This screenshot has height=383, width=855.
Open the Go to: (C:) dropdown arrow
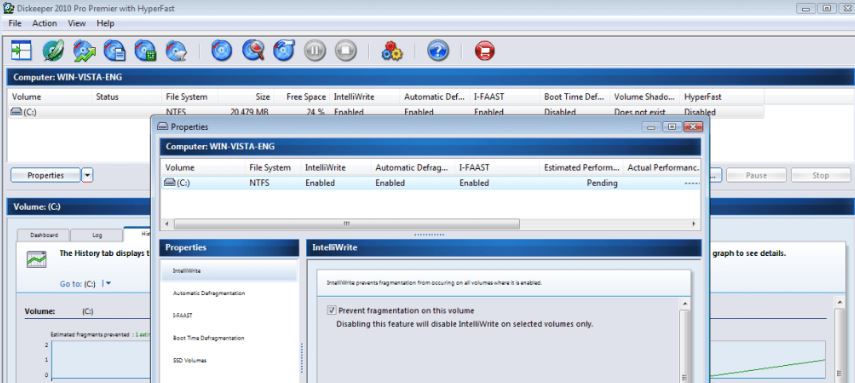tap(108, 284)
